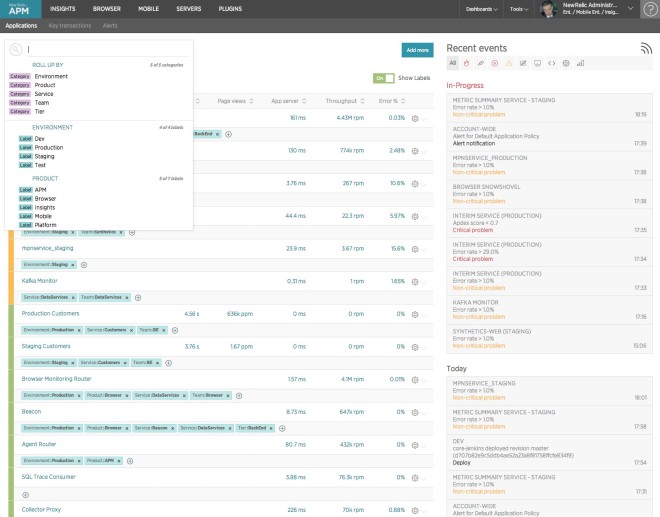Screen dimensions: 660x517
Task: Expand the account user menu
Action: pyautogui.click(x=630, y=8)
